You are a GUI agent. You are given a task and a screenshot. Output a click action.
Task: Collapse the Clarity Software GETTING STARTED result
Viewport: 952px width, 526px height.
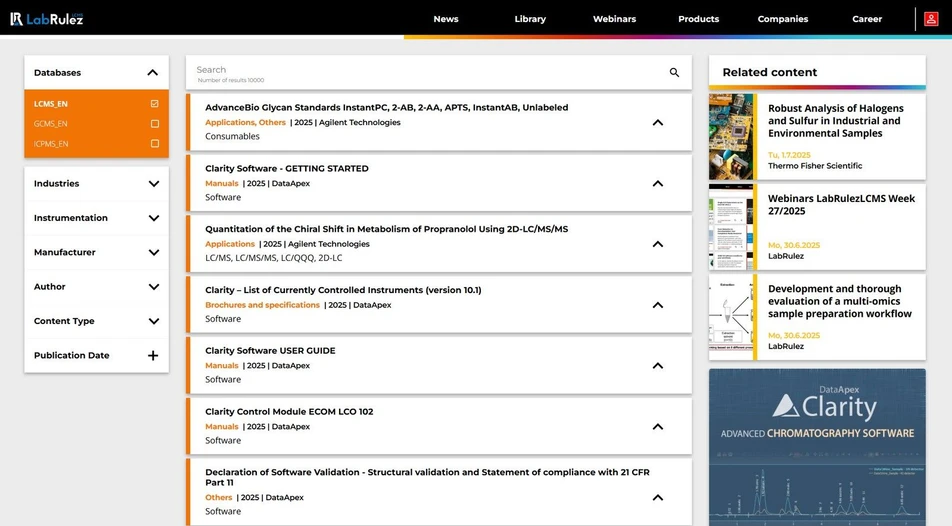pos(658,183)
